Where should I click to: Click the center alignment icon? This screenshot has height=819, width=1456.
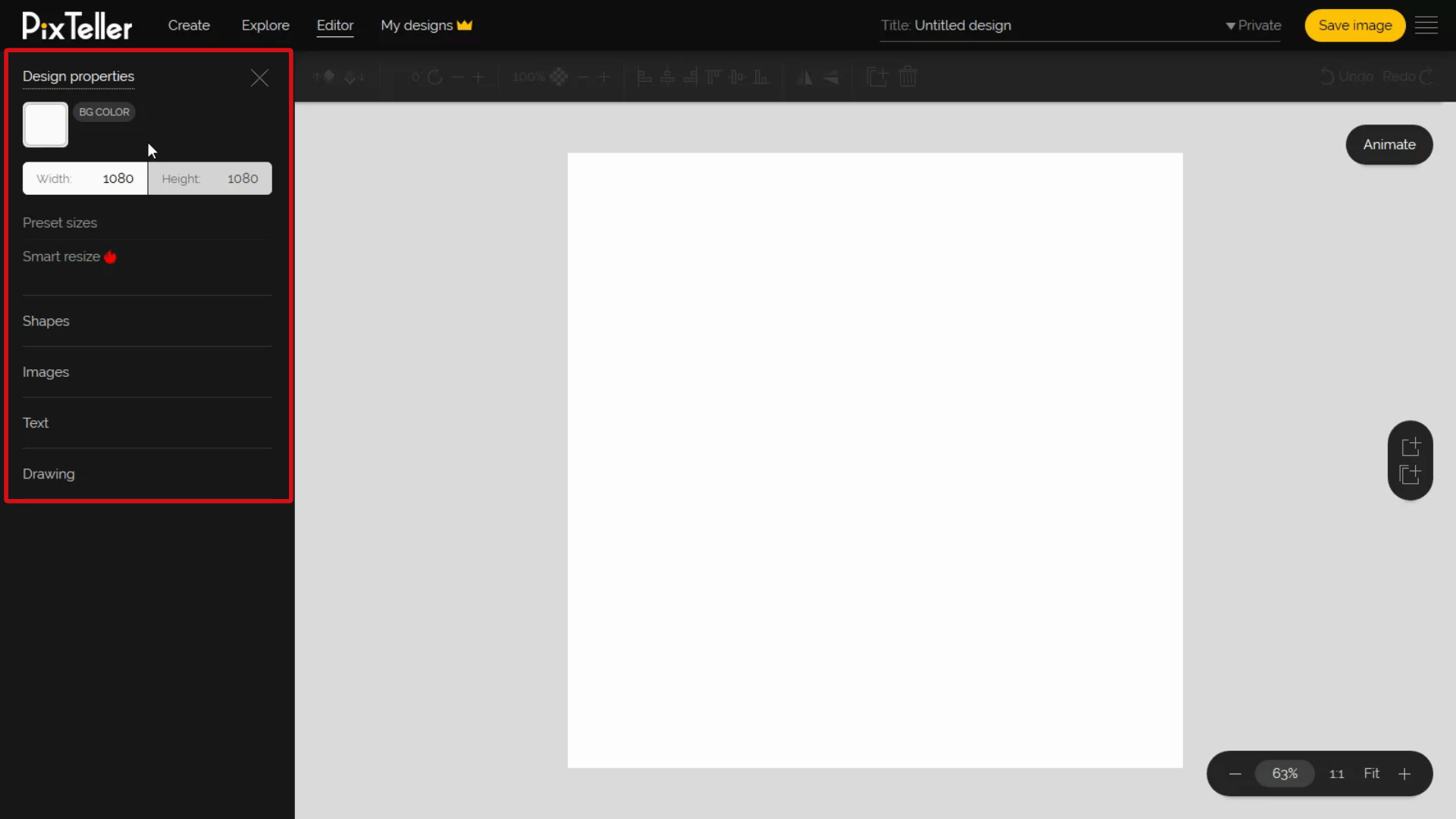667,76
